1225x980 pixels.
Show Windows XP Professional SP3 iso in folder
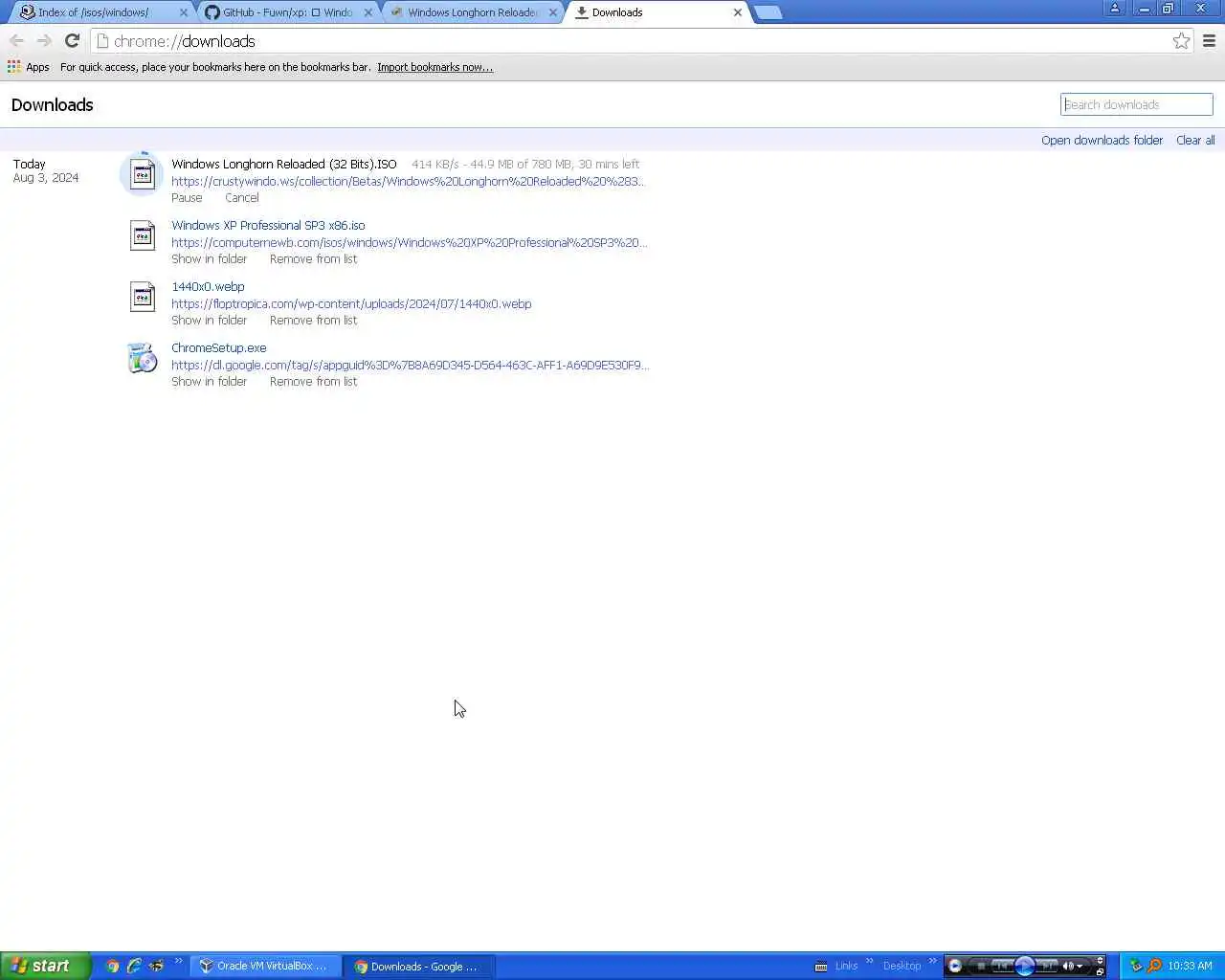209,259
